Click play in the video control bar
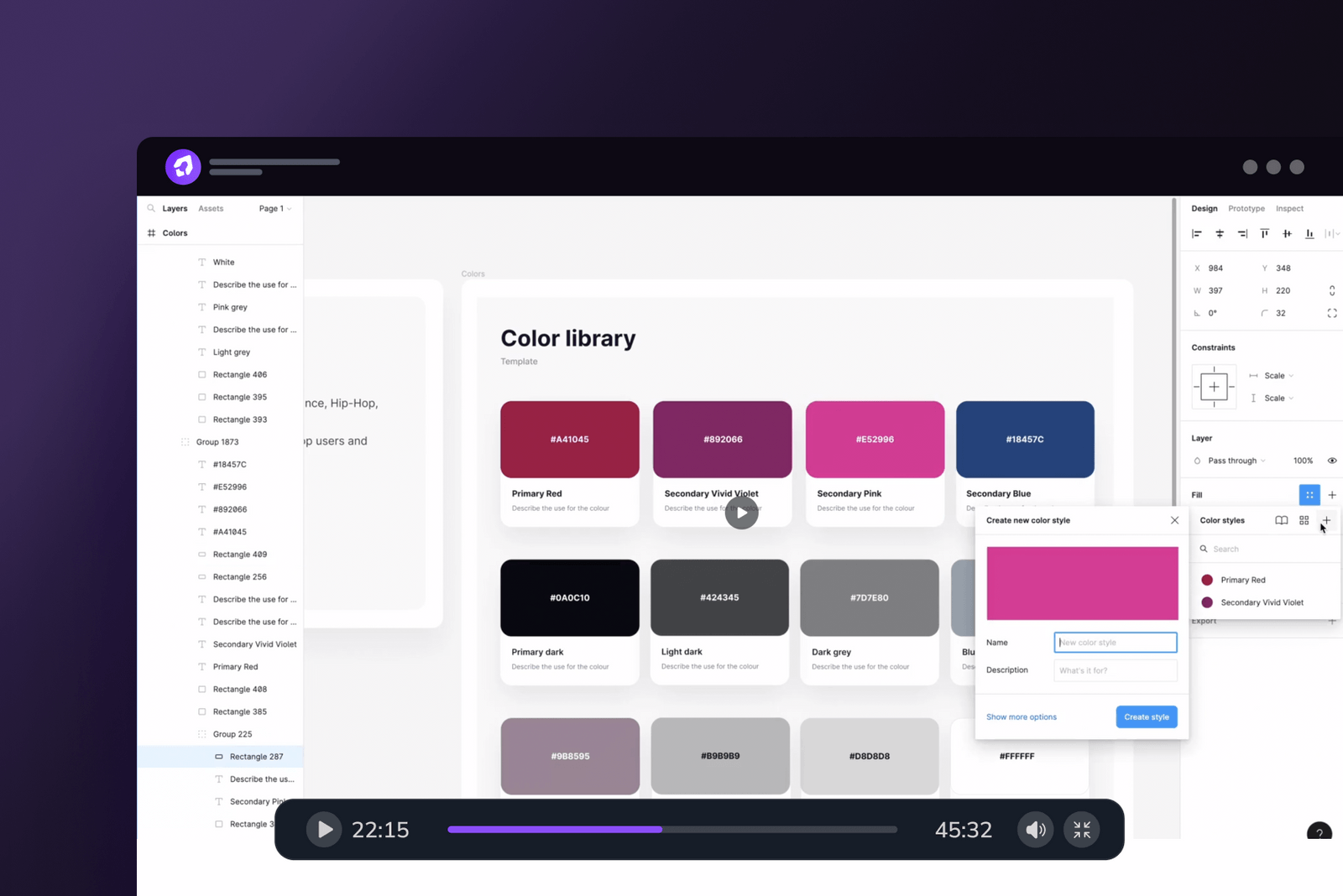The height and width of the screenshot is (896, 1343). (324, 830)
